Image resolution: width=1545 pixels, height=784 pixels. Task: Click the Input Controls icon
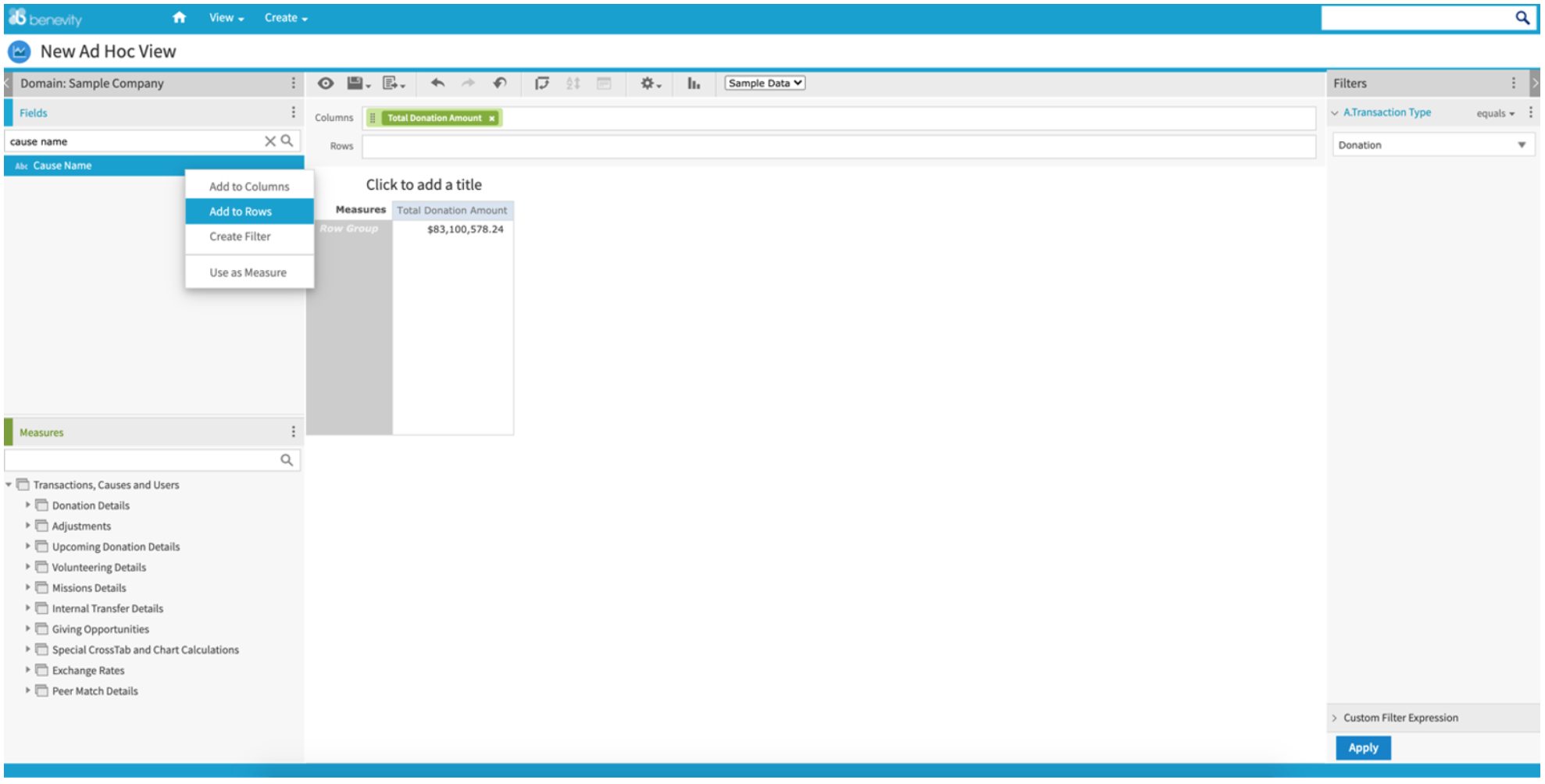click(604, 83)
